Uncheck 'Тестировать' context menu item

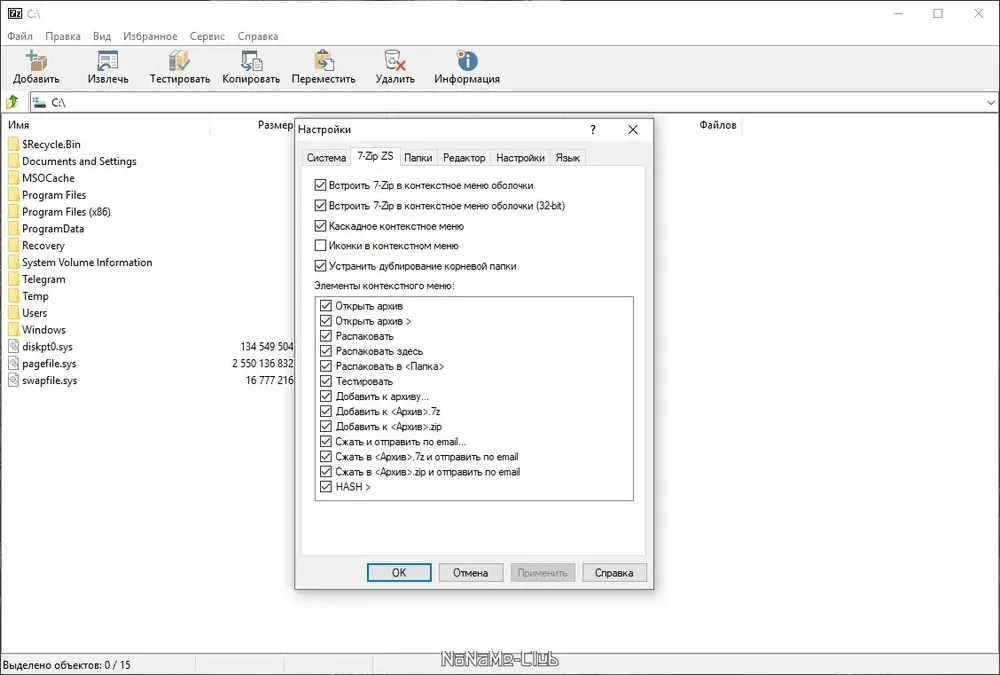coord(326,382)
